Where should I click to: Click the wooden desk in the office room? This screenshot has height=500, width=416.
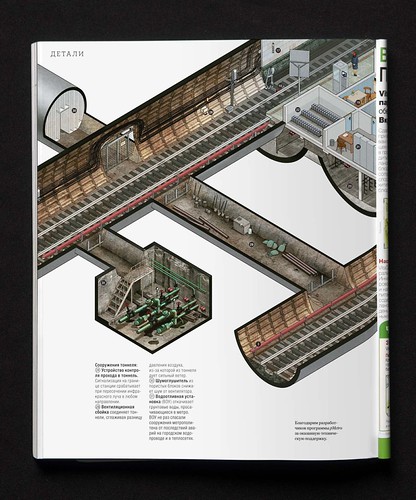pyautogui.click(x=345, y=140)
